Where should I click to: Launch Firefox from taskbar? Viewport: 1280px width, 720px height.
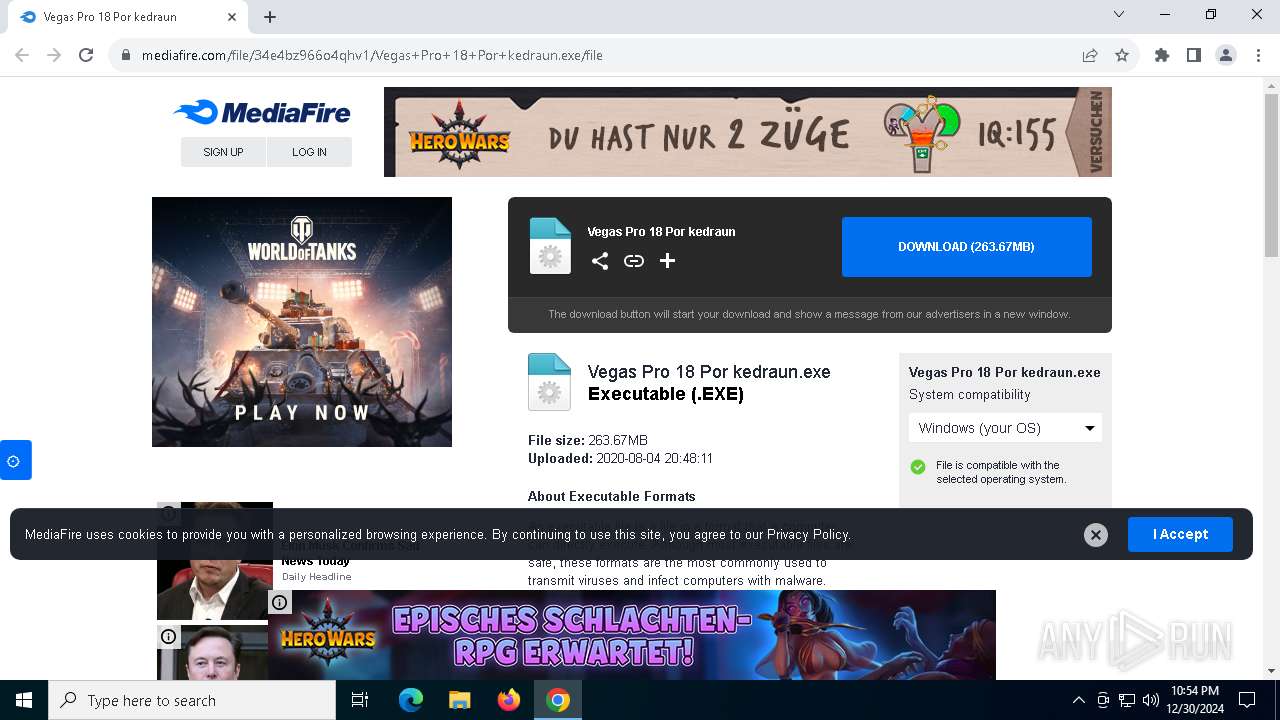click(509, 700)
